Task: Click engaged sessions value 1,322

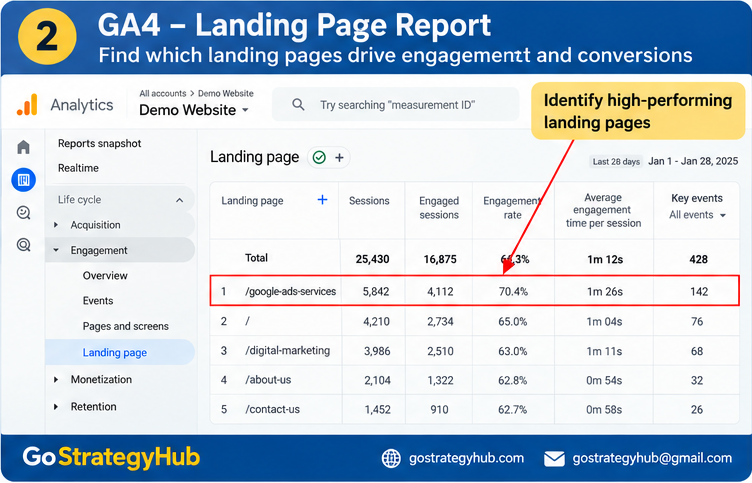Action: coord(440,380)
